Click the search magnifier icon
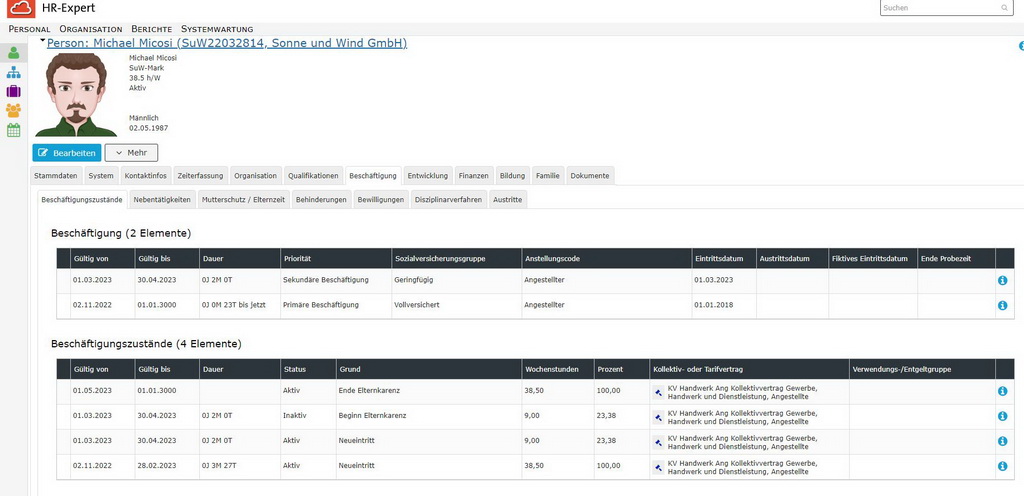This screenshot has width=1024, height=496. [1004, 8]
